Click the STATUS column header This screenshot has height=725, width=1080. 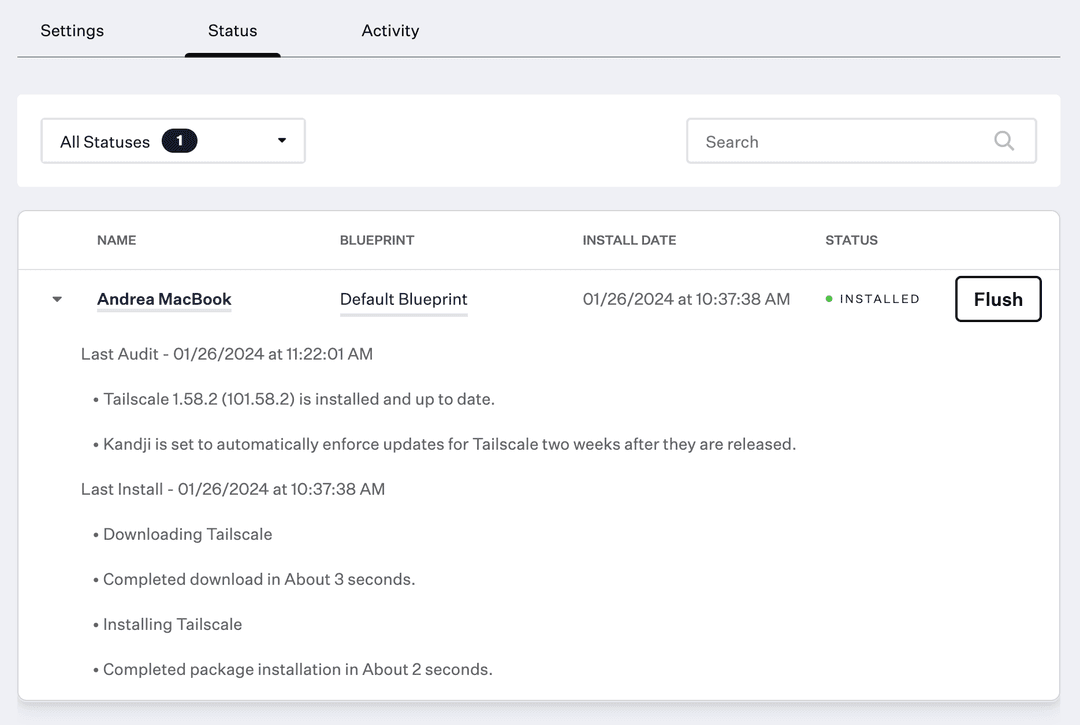[x=851, y=240]
